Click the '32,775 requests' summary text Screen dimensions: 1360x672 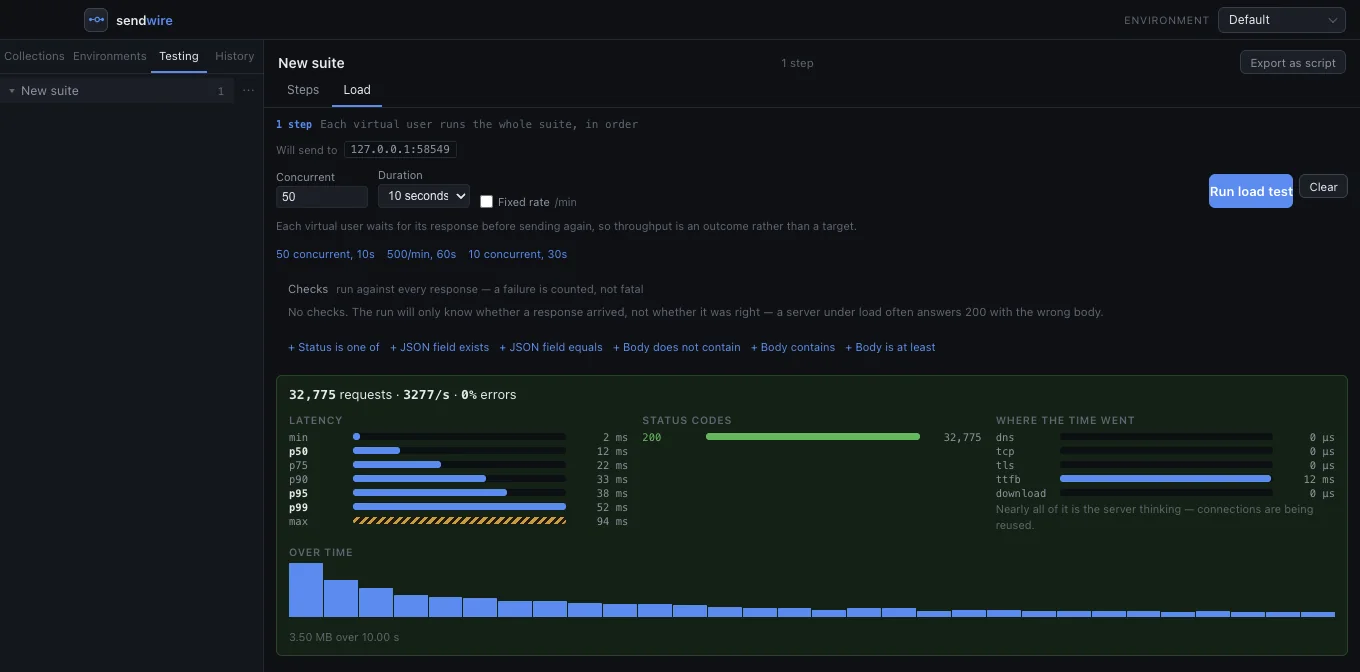340,395
